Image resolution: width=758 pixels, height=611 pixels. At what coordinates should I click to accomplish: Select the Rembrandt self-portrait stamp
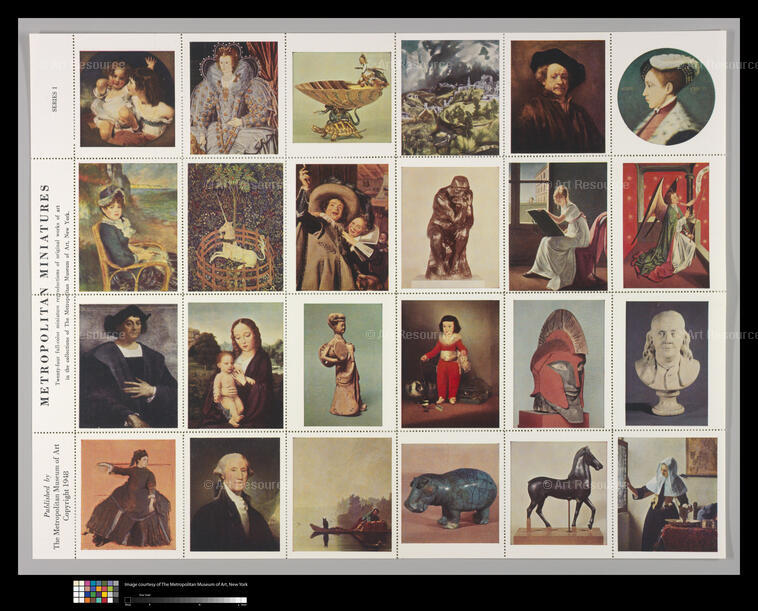point(558,97)
